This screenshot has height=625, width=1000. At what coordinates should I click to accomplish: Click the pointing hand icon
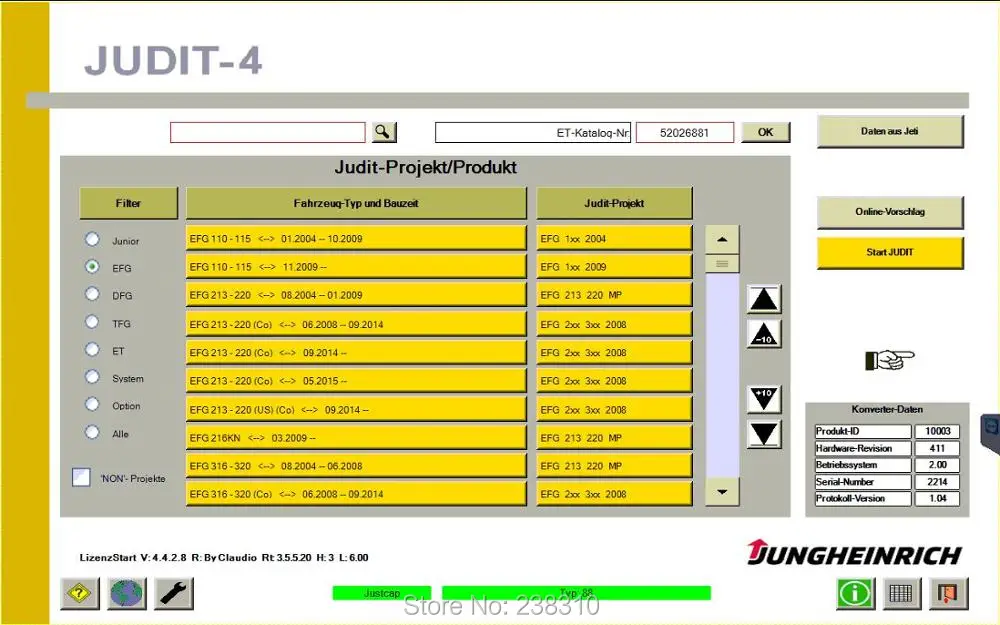tap(890, 360)
